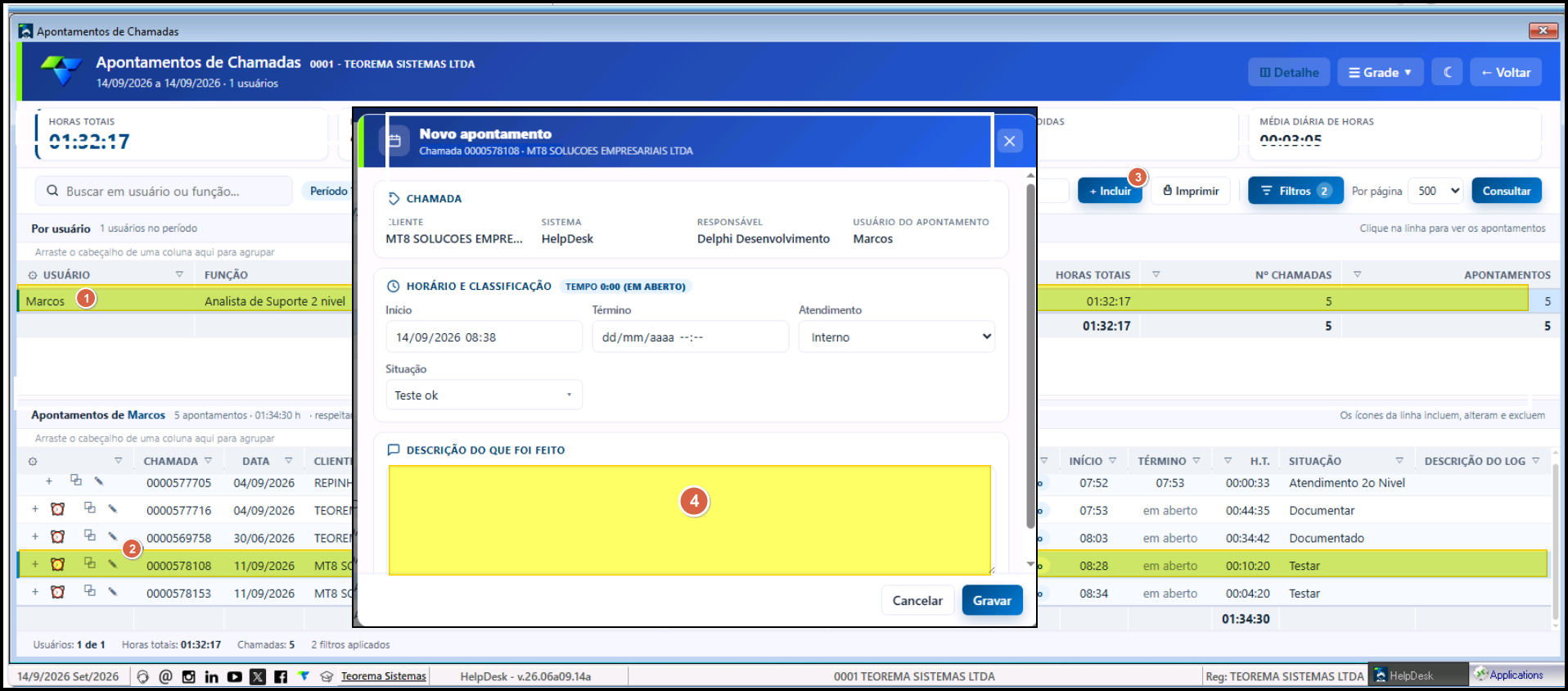Click the pencil edit icon in row 0000577716

point(113,508)
